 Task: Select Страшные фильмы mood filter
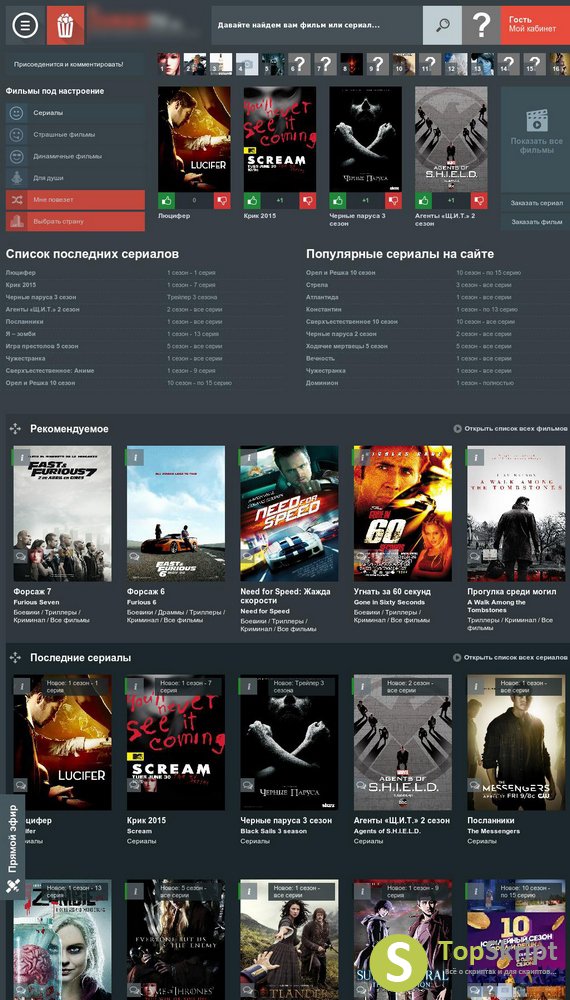75,135
